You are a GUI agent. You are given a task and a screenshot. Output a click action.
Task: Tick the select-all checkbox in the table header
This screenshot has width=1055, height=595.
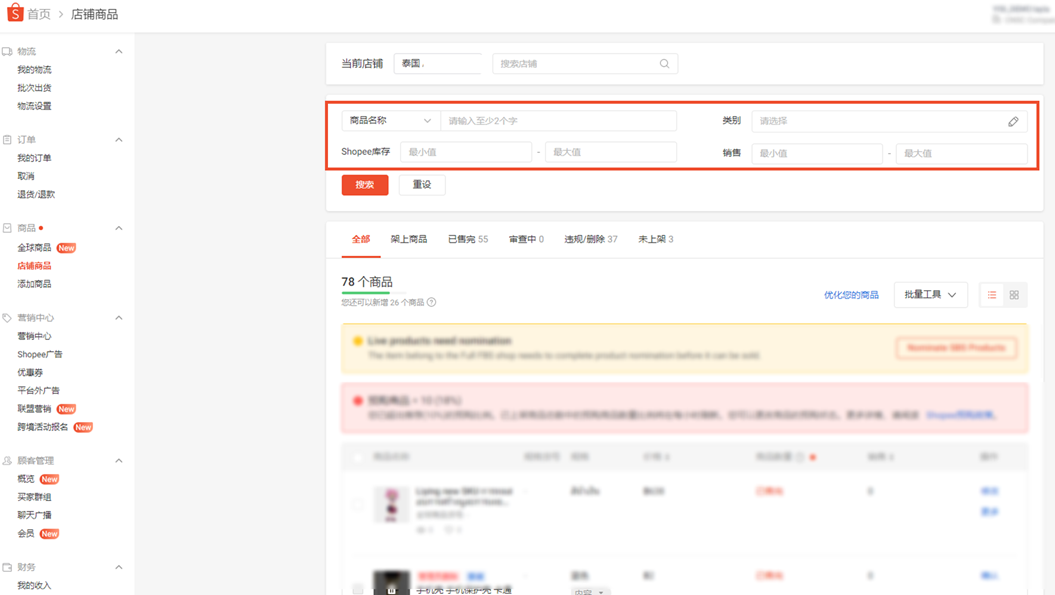(x=357, y=457)
